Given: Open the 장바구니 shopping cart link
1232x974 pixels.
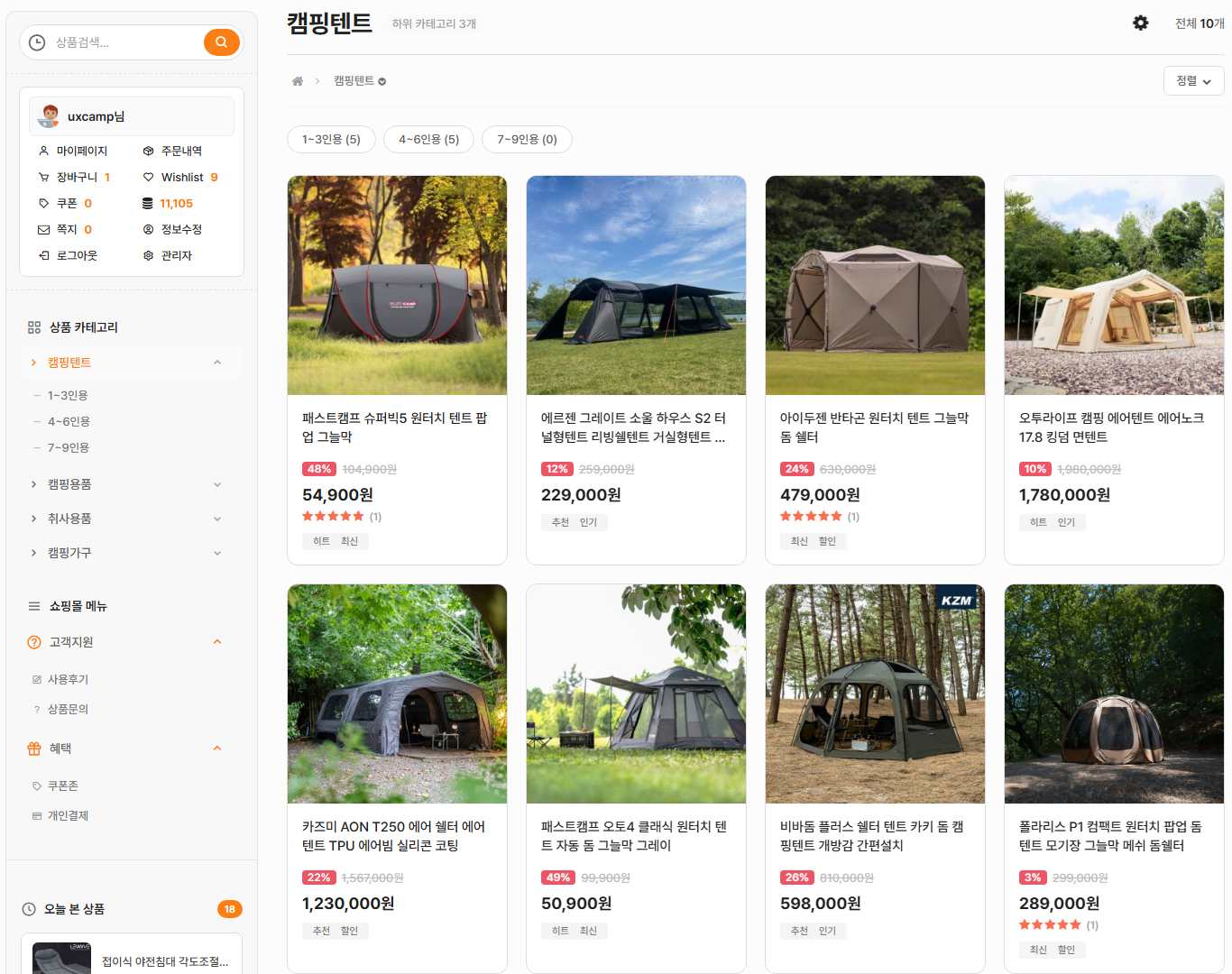Looking at the screenshot, I should (76, 178).
